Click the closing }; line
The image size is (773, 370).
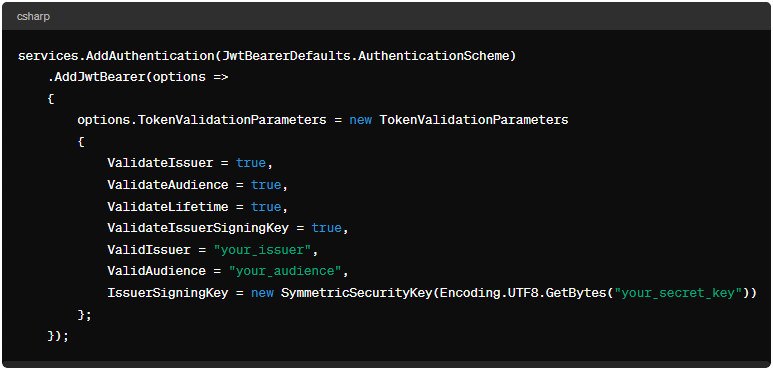click(84, 314)
